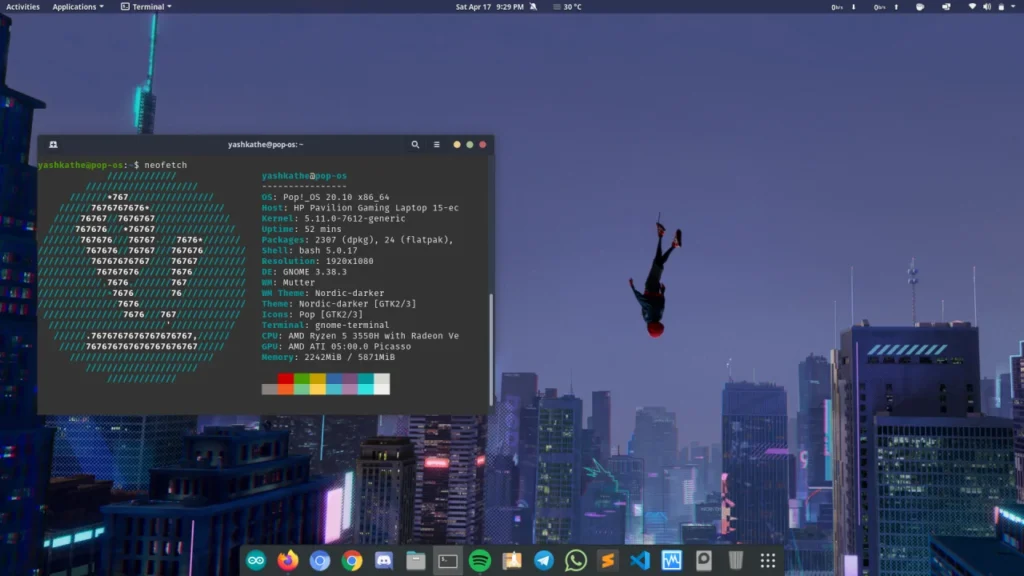Open the Applications dropdown menu
This screenshot has height=576, width=1024.
(x=78, y=7)
